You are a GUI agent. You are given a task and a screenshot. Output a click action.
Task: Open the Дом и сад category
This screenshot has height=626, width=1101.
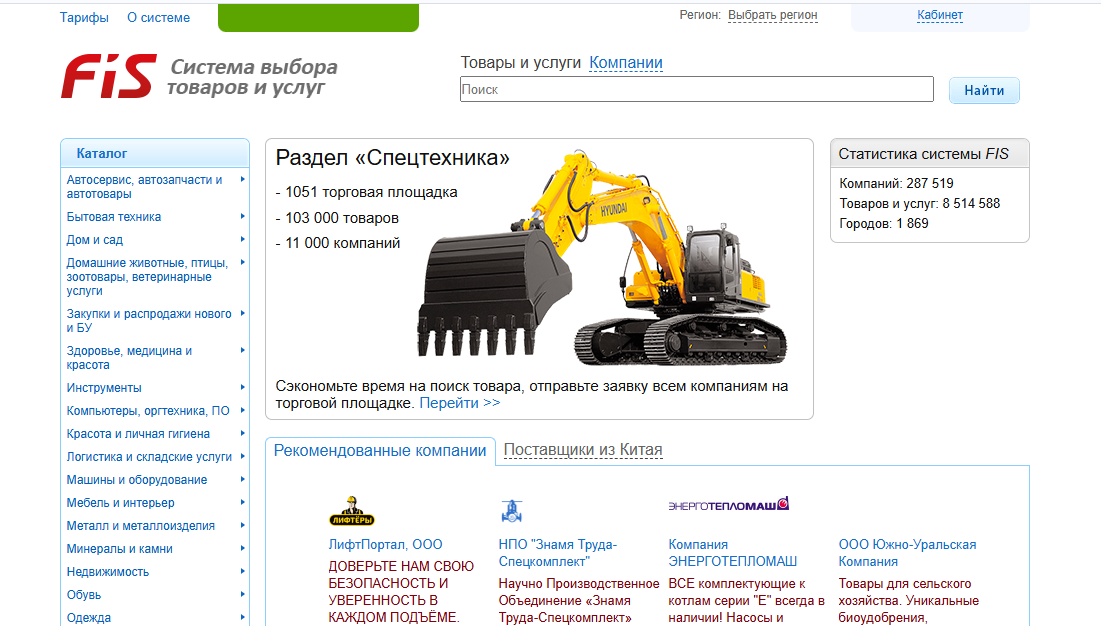pos(95,240)
